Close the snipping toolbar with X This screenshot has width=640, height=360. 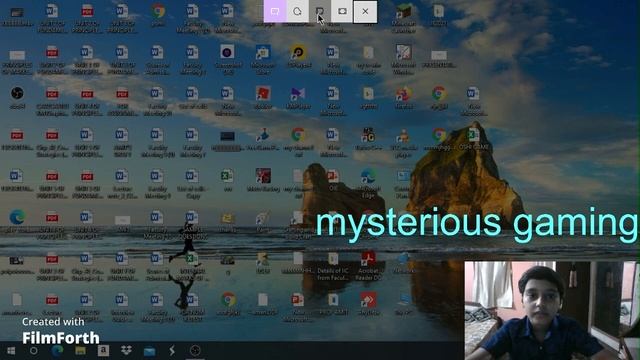tap(365, 11)
